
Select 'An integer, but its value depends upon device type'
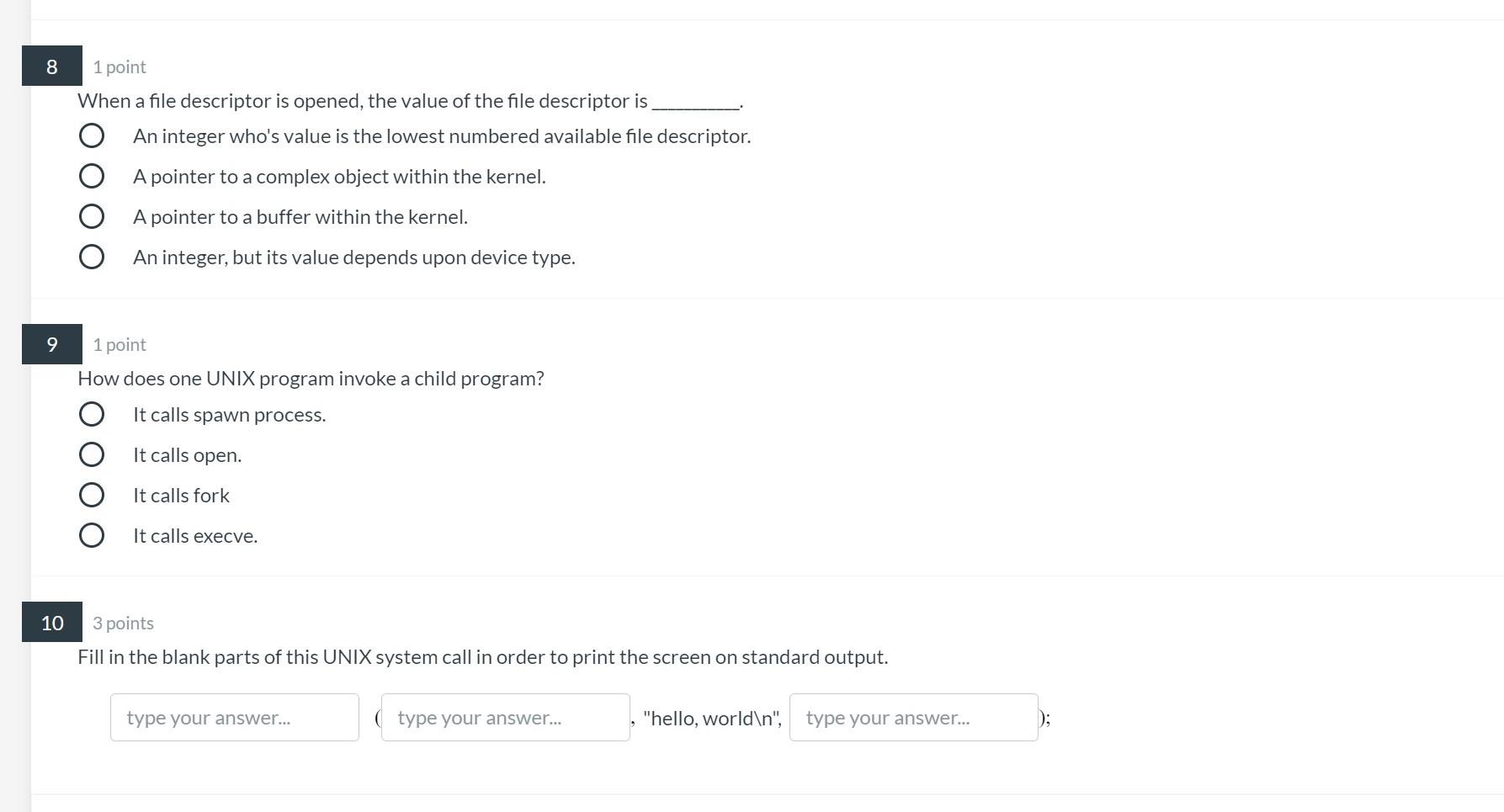coord(92,256)
